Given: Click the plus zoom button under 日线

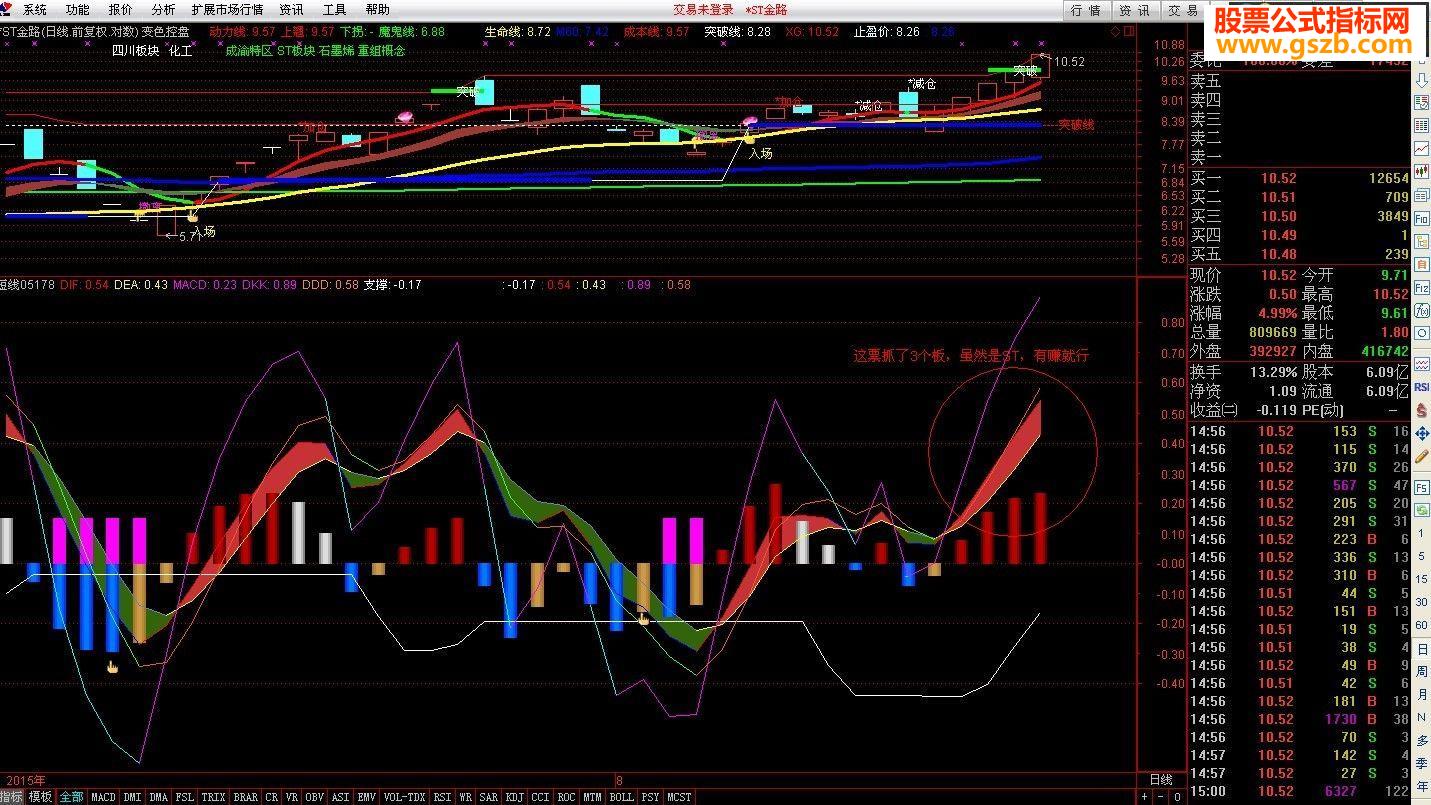Looking at the screenshot, I should 1144,796.
